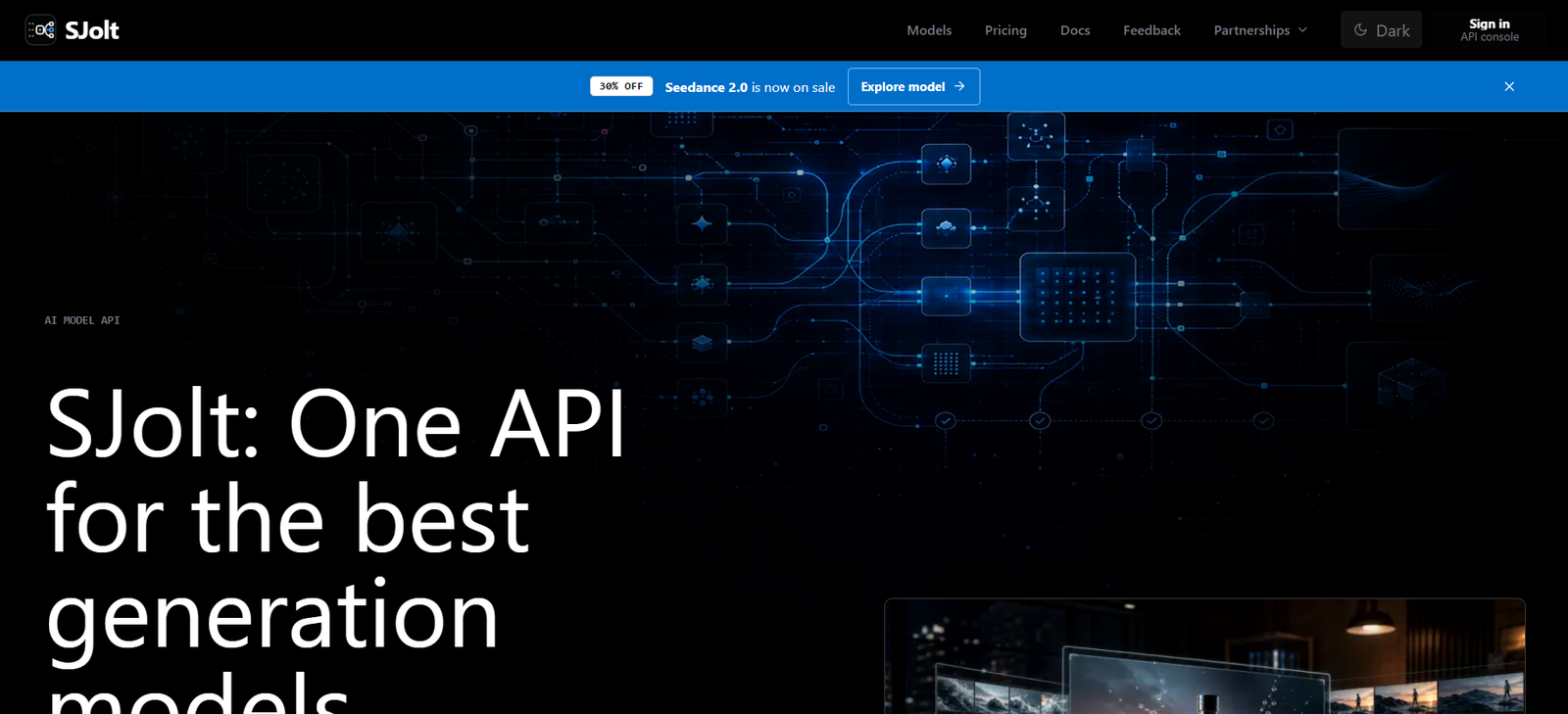Click the Seedance 2.0 sale text
The height and width of the screenshot is (714, 1568).
750,87
